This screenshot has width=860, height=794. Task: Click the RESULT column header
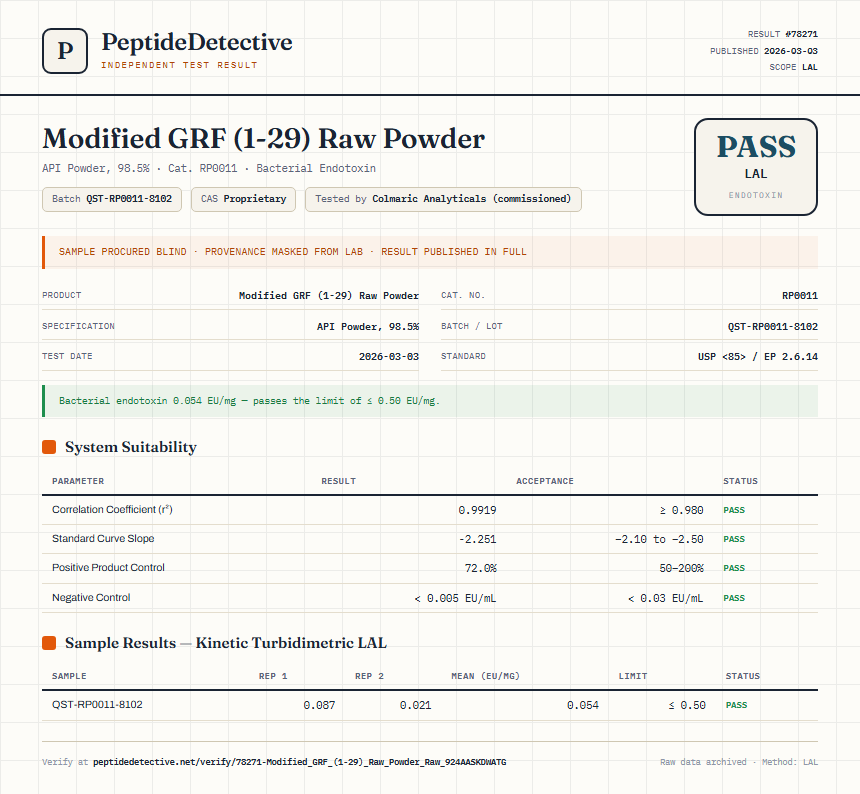tap(338, 481)
